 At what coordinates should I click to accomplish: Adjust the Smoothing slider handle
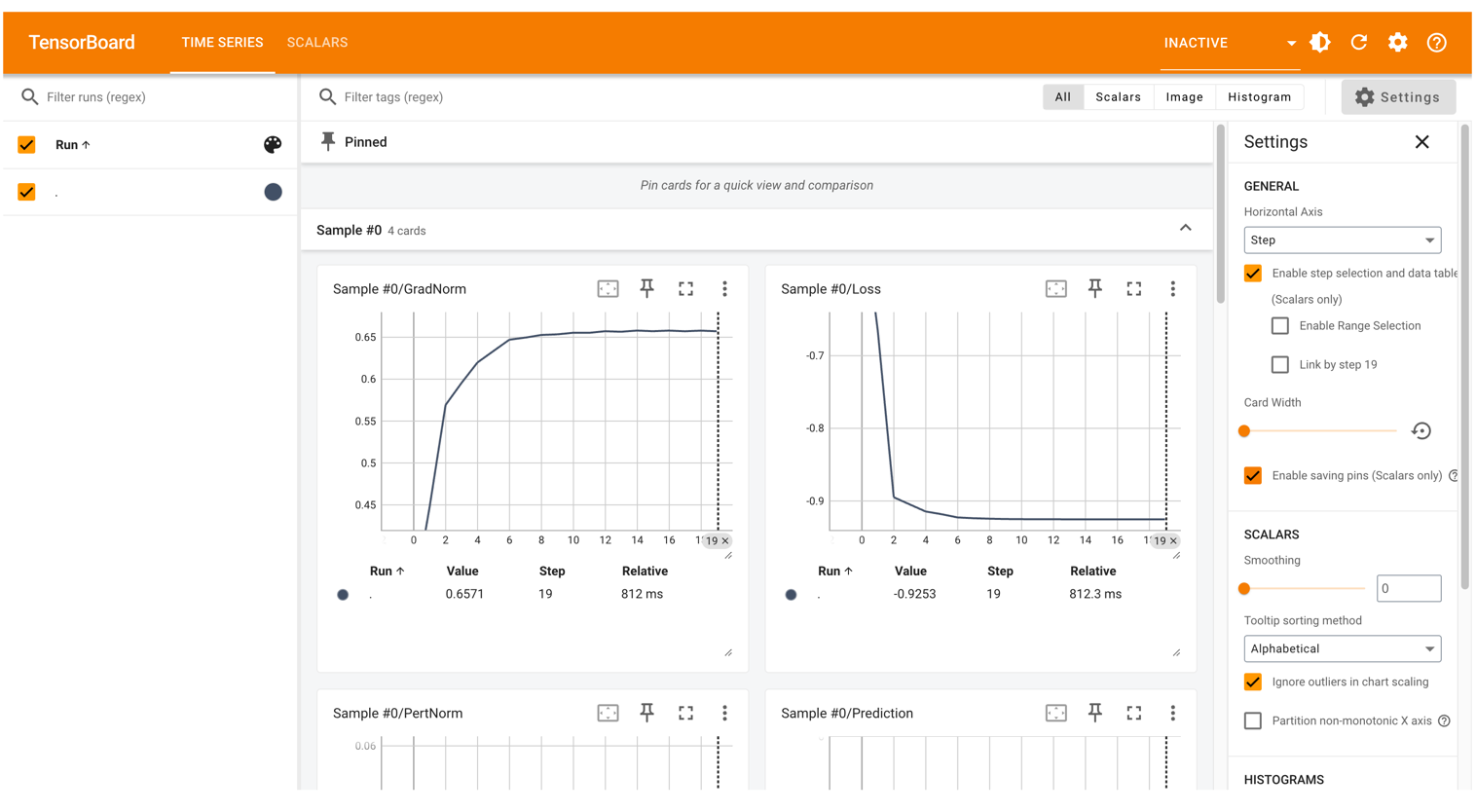pos(1244,589)
